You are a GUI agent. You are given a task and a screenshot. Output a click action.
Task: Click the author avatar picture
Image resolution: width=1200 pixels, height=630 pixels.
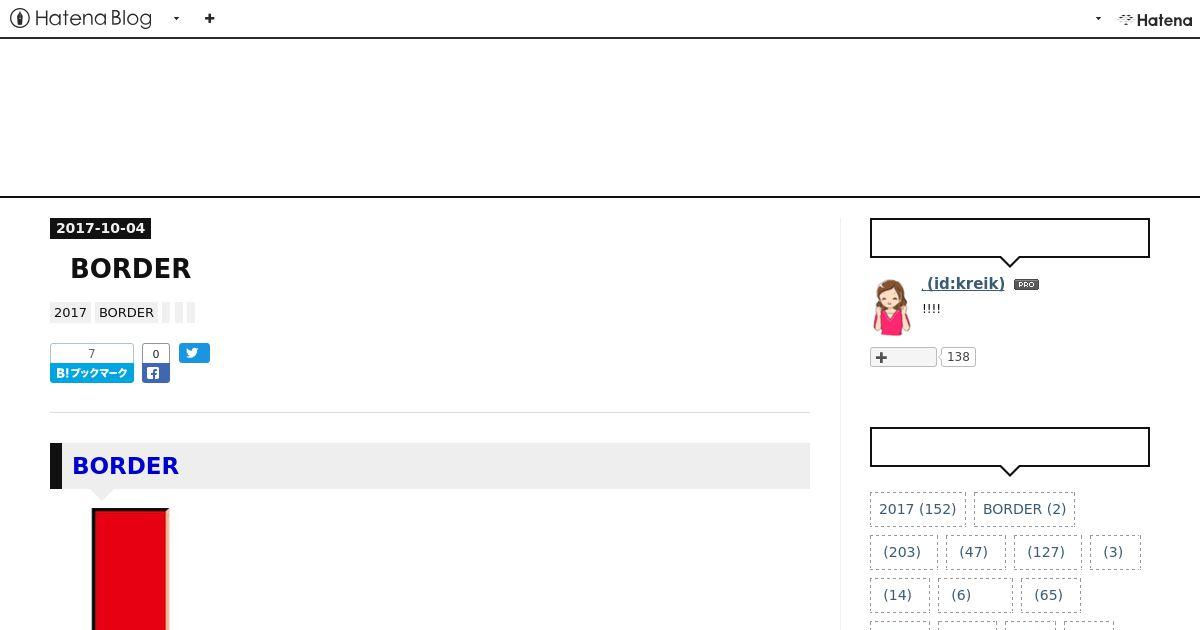point(891,307)
